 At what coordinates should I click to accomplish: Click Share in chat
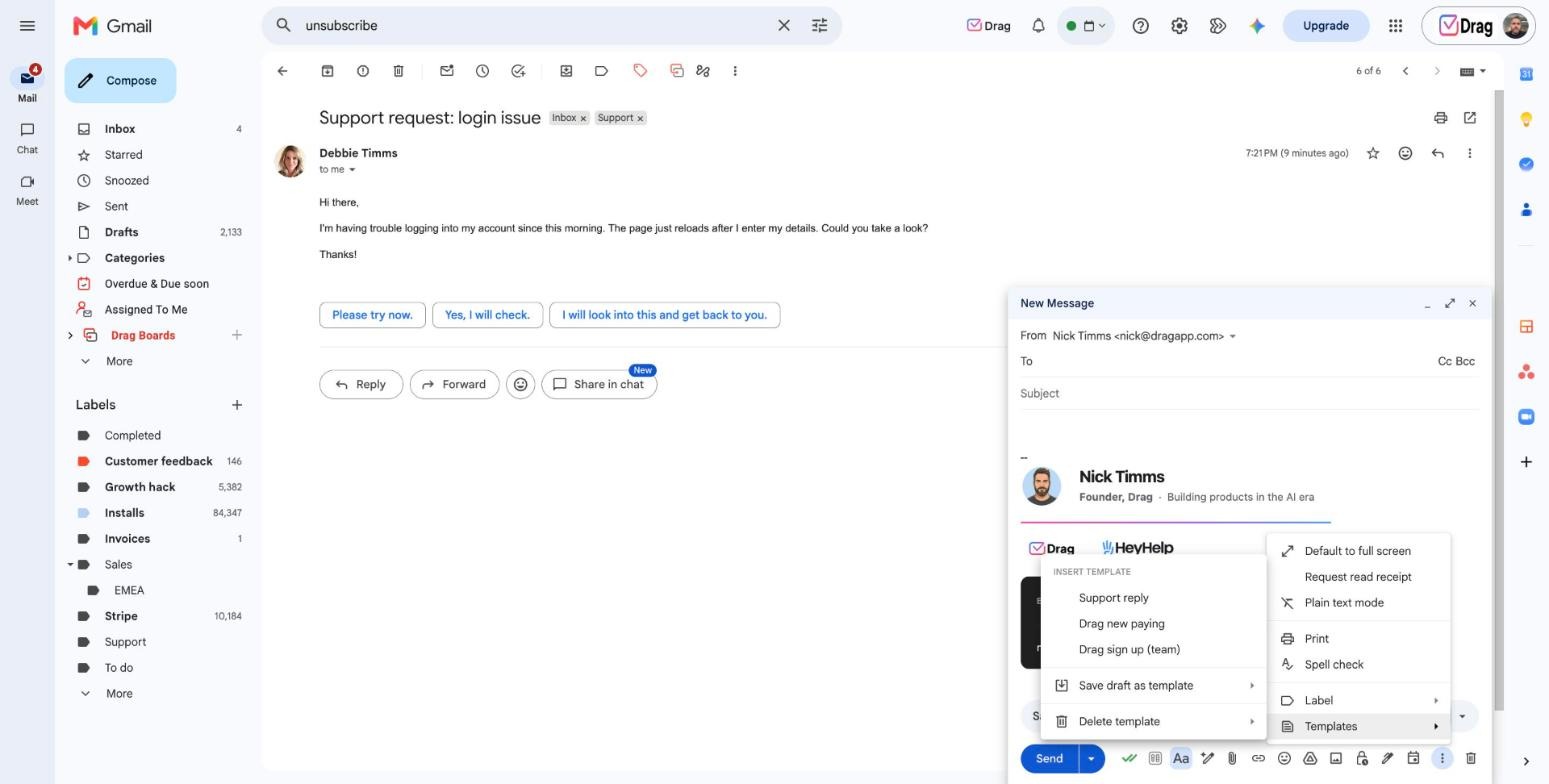tap(599, 385)
